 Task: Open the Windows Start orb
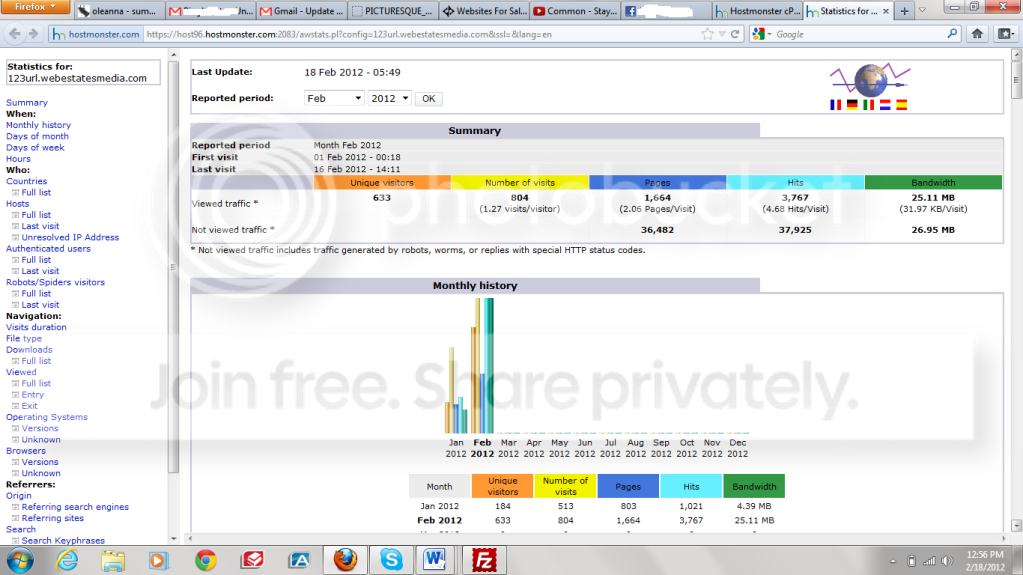[20, 560]
